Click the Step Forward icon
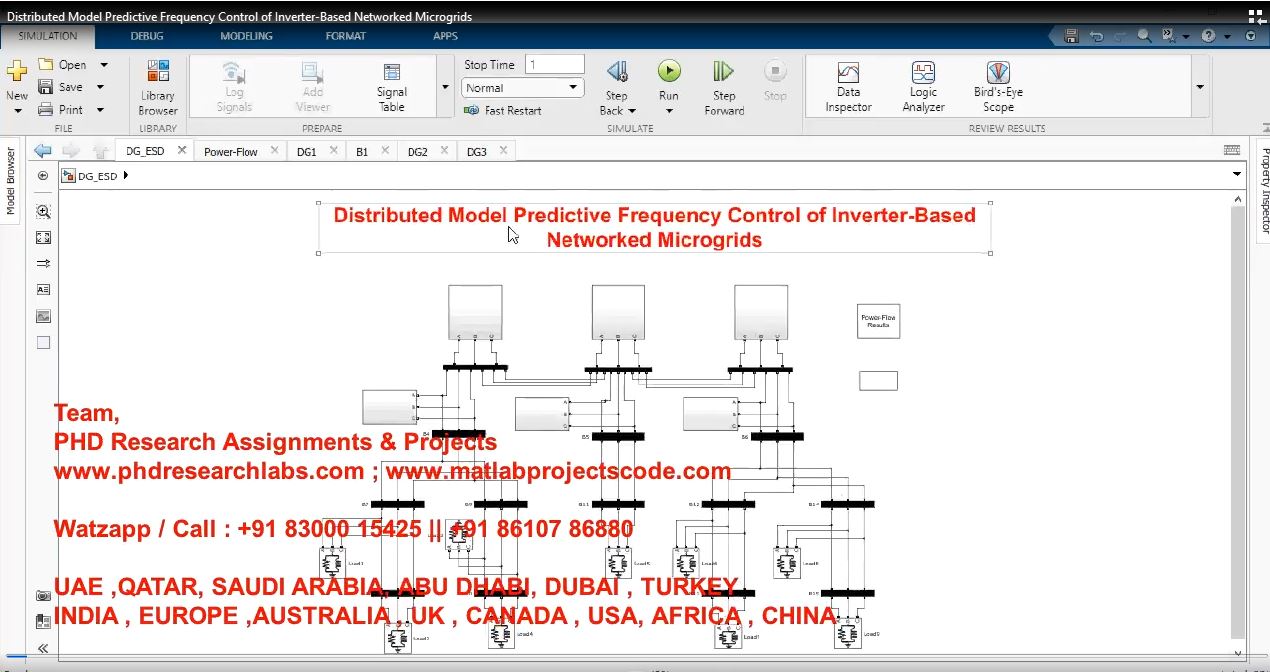This screenshot has height=672, width=1270. click(x=724, y=72)
